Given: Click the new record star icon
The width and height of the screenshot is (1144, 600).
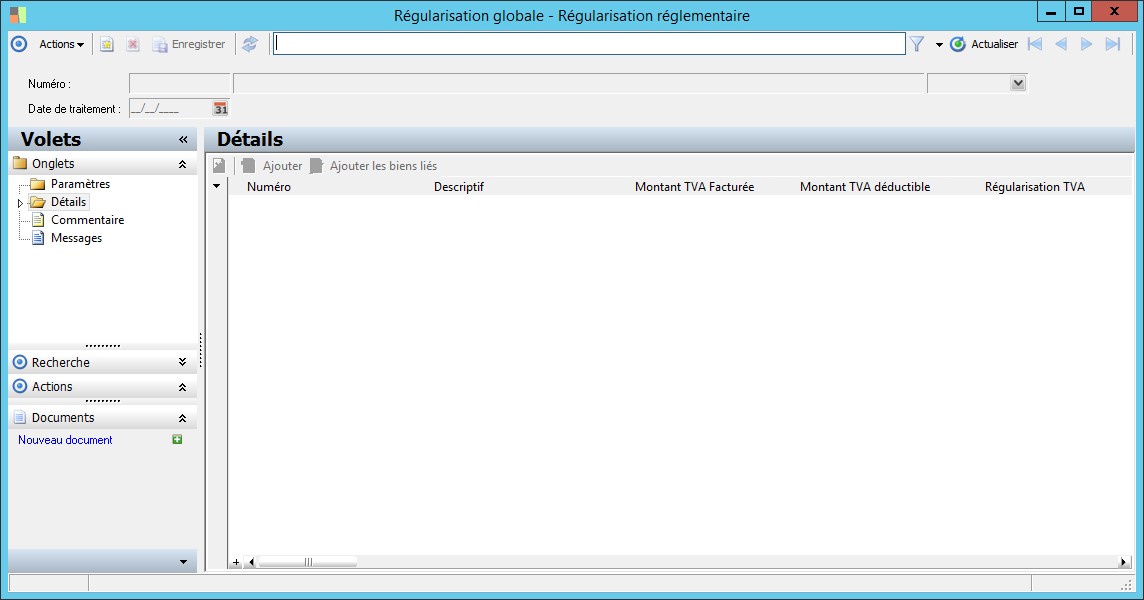Looking at the screenshot, I should (107, 45).
